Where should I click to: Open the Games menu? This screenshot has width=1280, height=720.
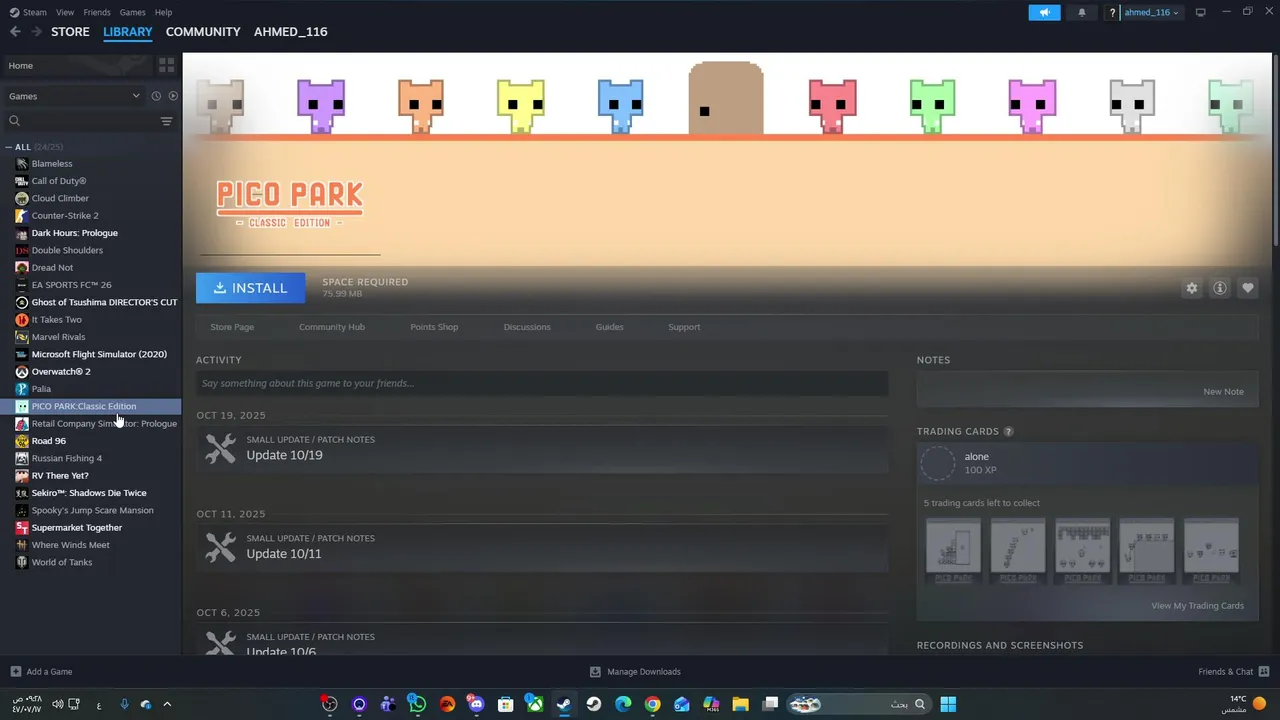[132, 12]
